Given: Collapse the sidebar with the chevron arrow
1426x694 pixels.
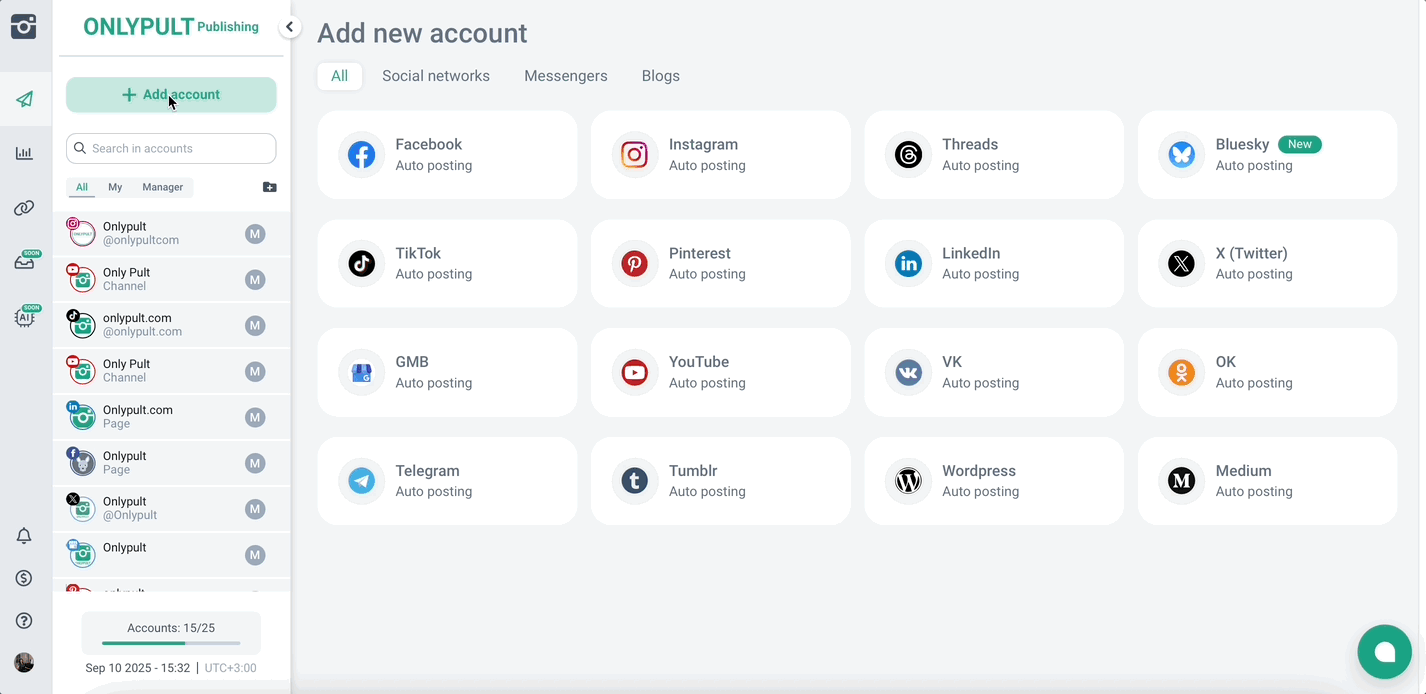Looking at the screenshot, I should [x=290, y=27].
